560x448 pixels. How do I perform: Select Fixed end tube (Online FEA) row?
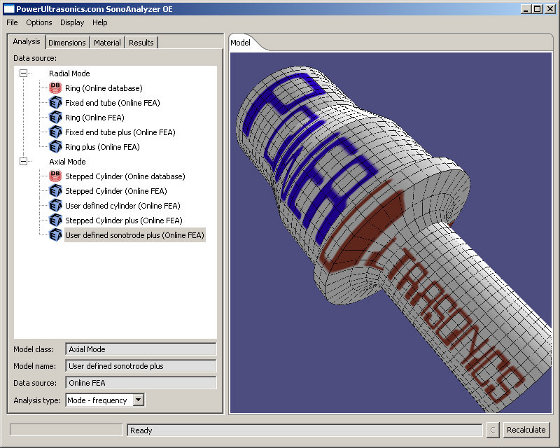click(112, 103)
